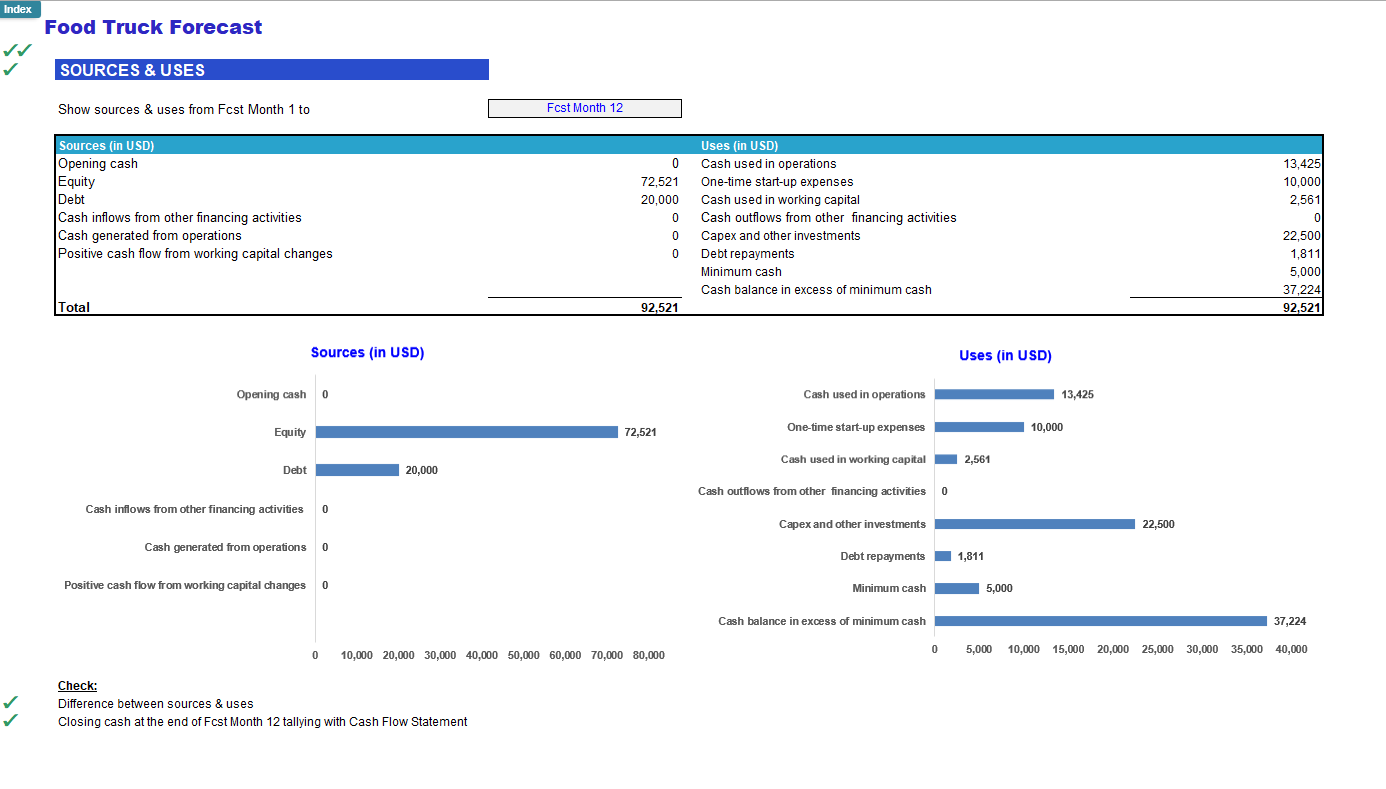Viewport: 1386px width, 789px height.
Task: Select the 37,224 data label in Uses chart
Action: pos(1290,621)
